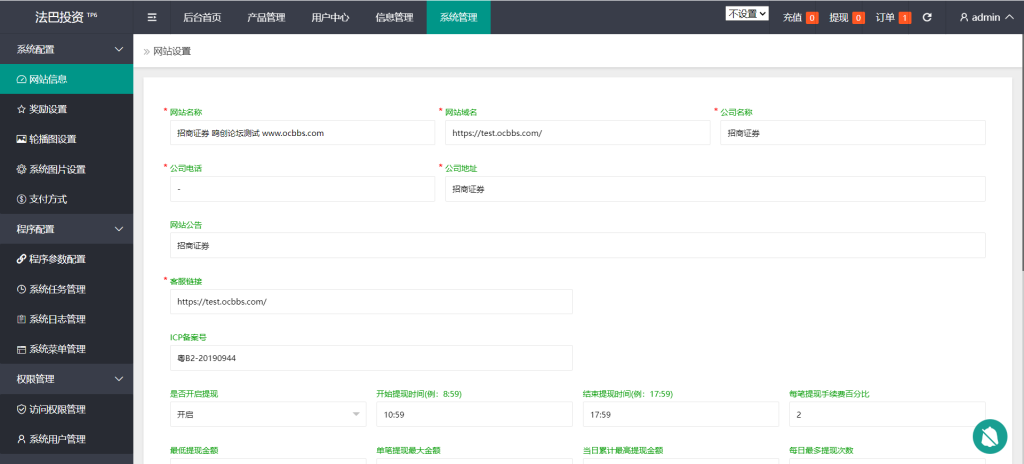The image size is (1024, 464).
Task: Open 支付方式 settings
Action: pos(67,199)
